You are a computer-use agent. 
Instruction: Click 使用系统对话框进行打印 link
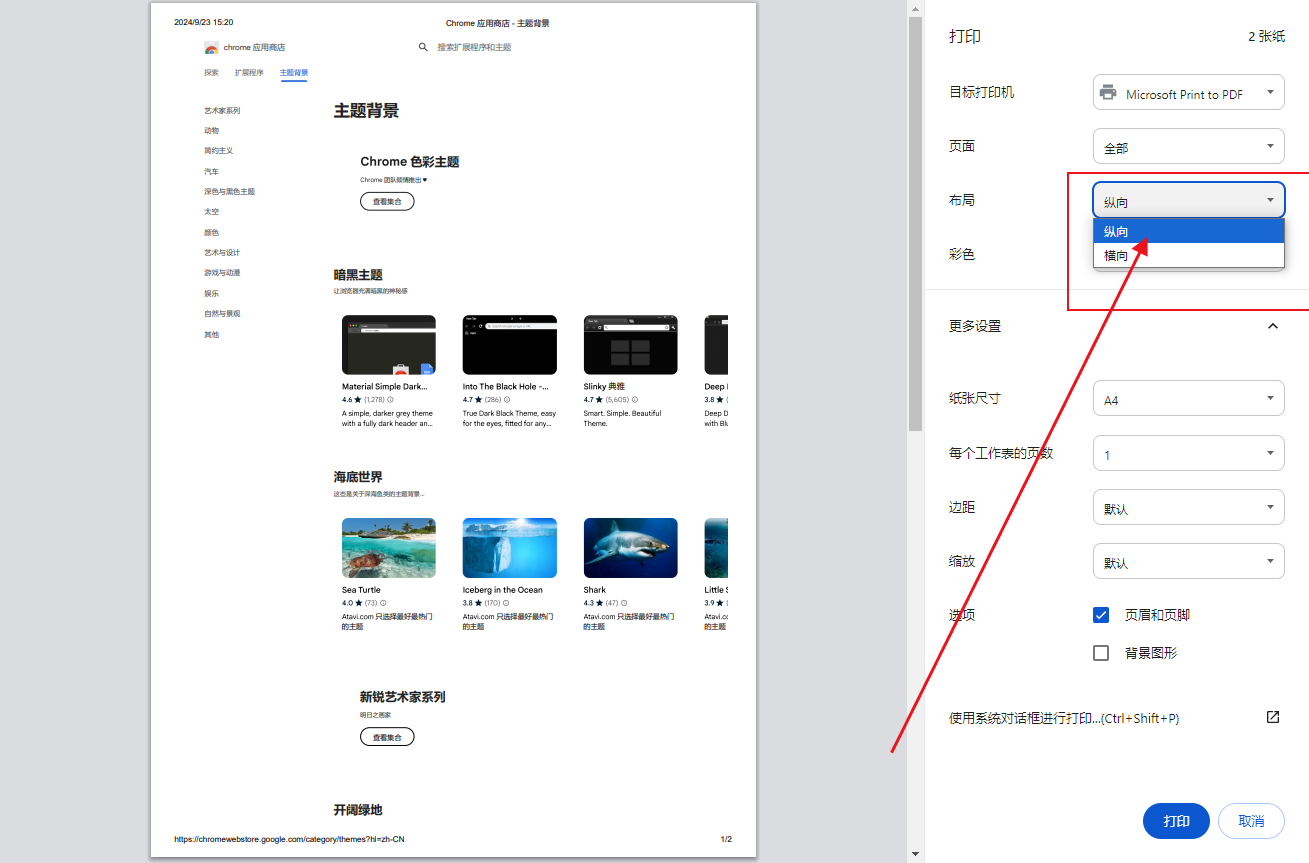pos(1064,718)
